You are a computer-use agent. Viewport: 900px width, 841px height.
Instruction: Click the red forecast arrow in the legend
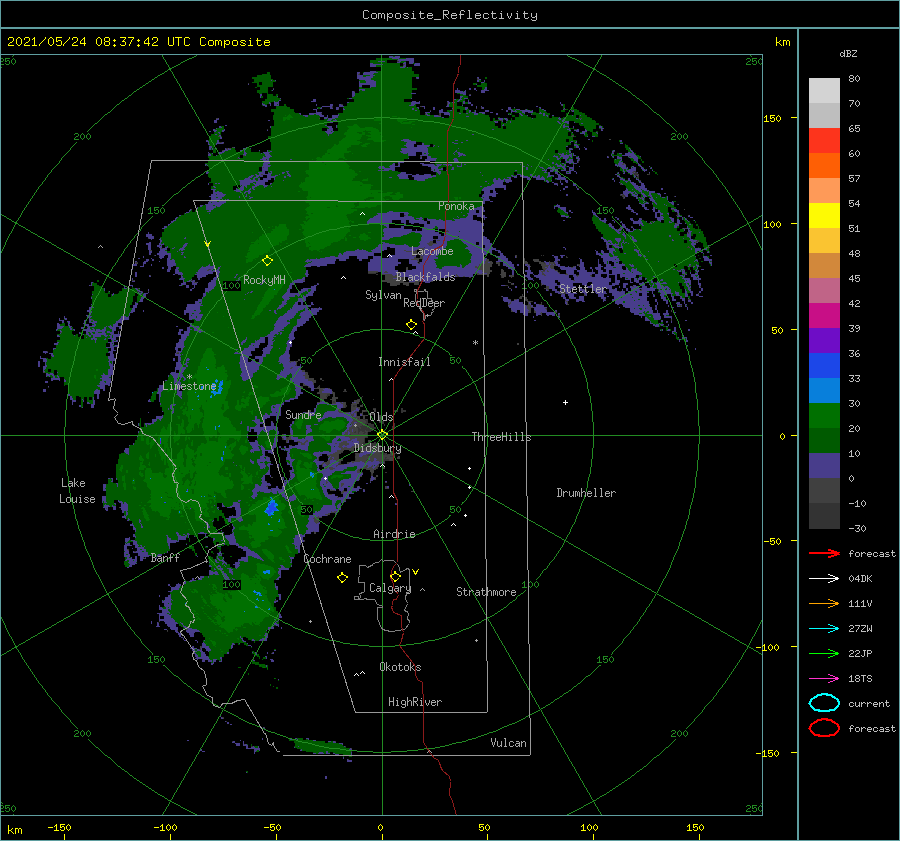tap(824, 553)
